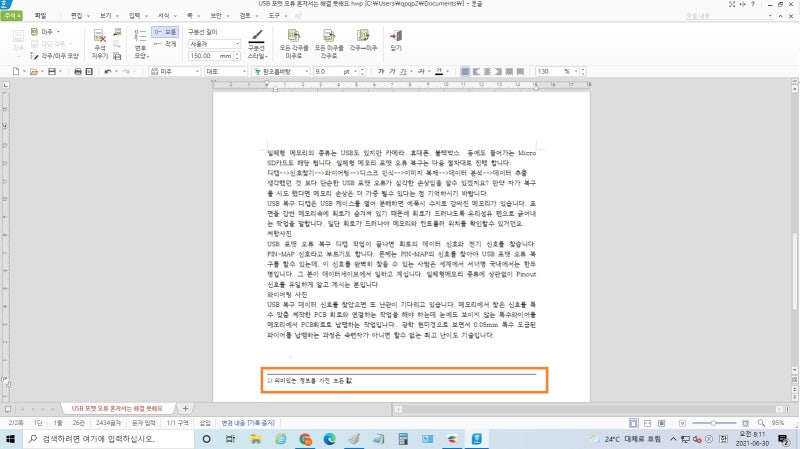This screenshot has height=449, width=800.
Task: Convert all footnotes to endnotes
Action: tap(294, 43)
